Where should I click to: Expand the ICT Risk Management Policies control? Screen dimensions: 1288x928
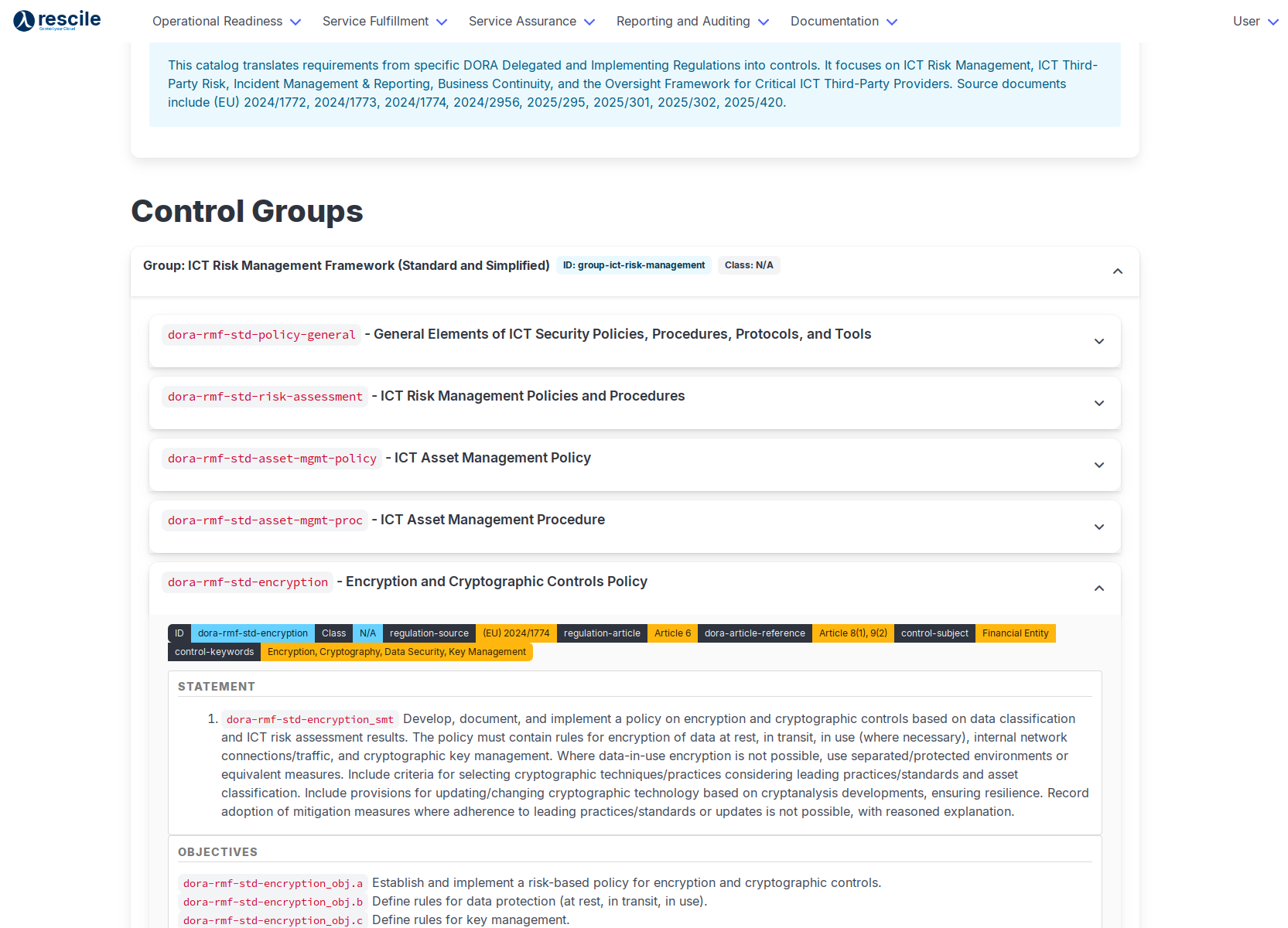point(1098,403)
